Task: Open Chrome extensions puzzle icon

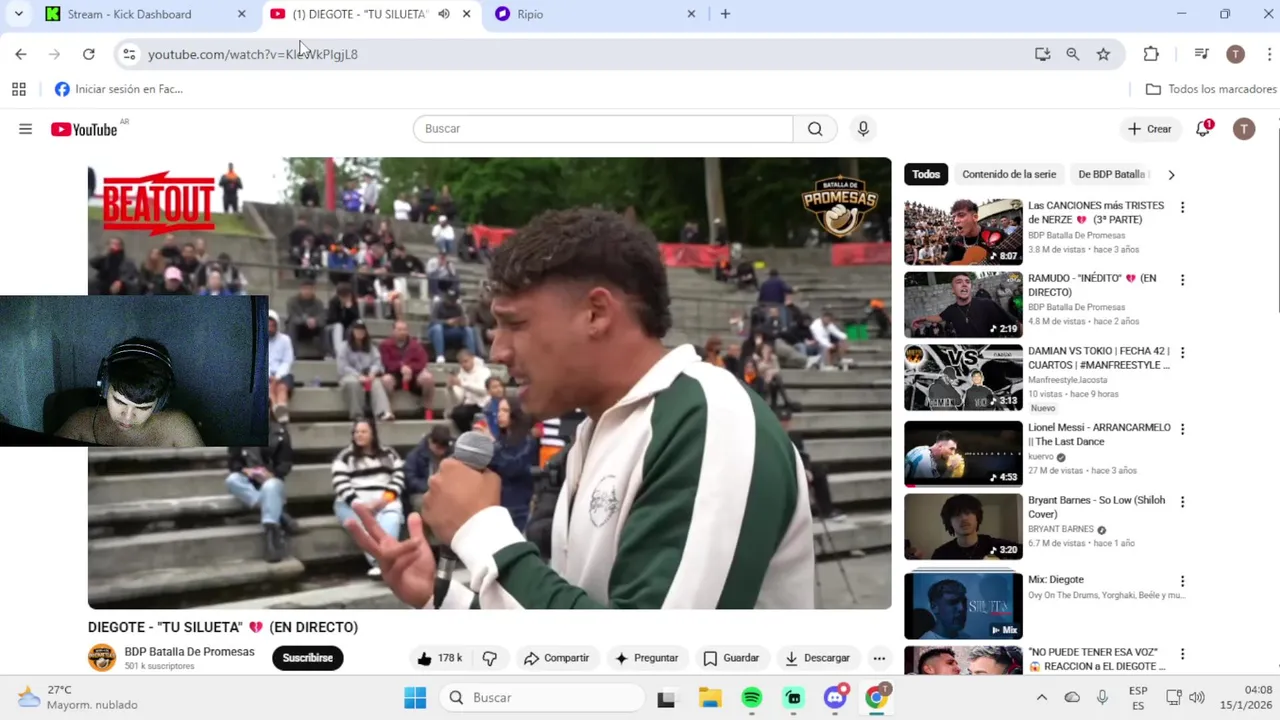Action: 1151,54
